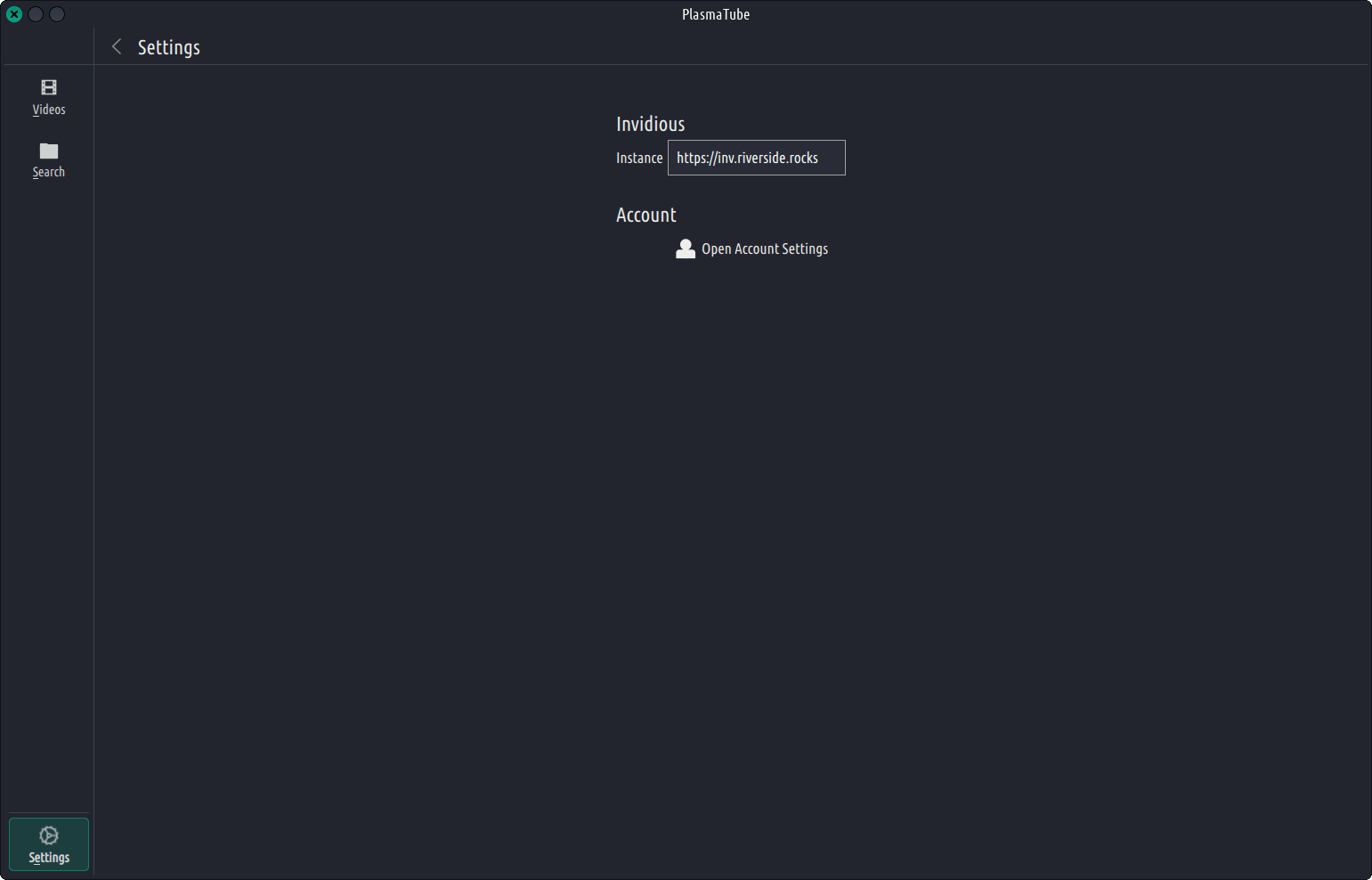Click the Settings page title in header

168,47
